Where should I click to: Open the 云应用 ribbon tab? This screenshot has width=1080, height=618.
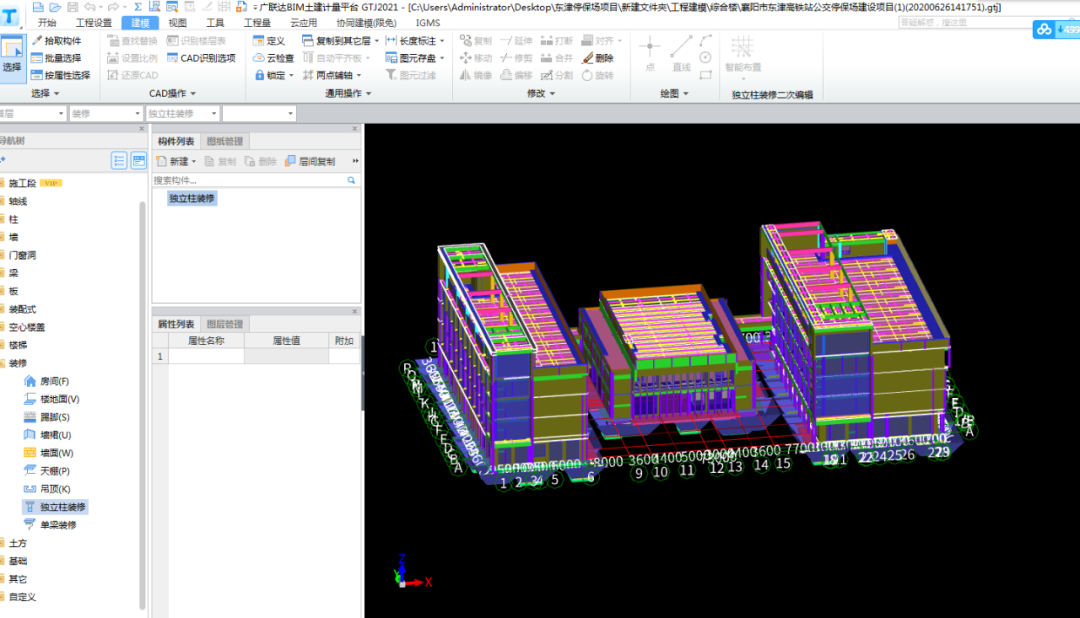pos(304,23)
